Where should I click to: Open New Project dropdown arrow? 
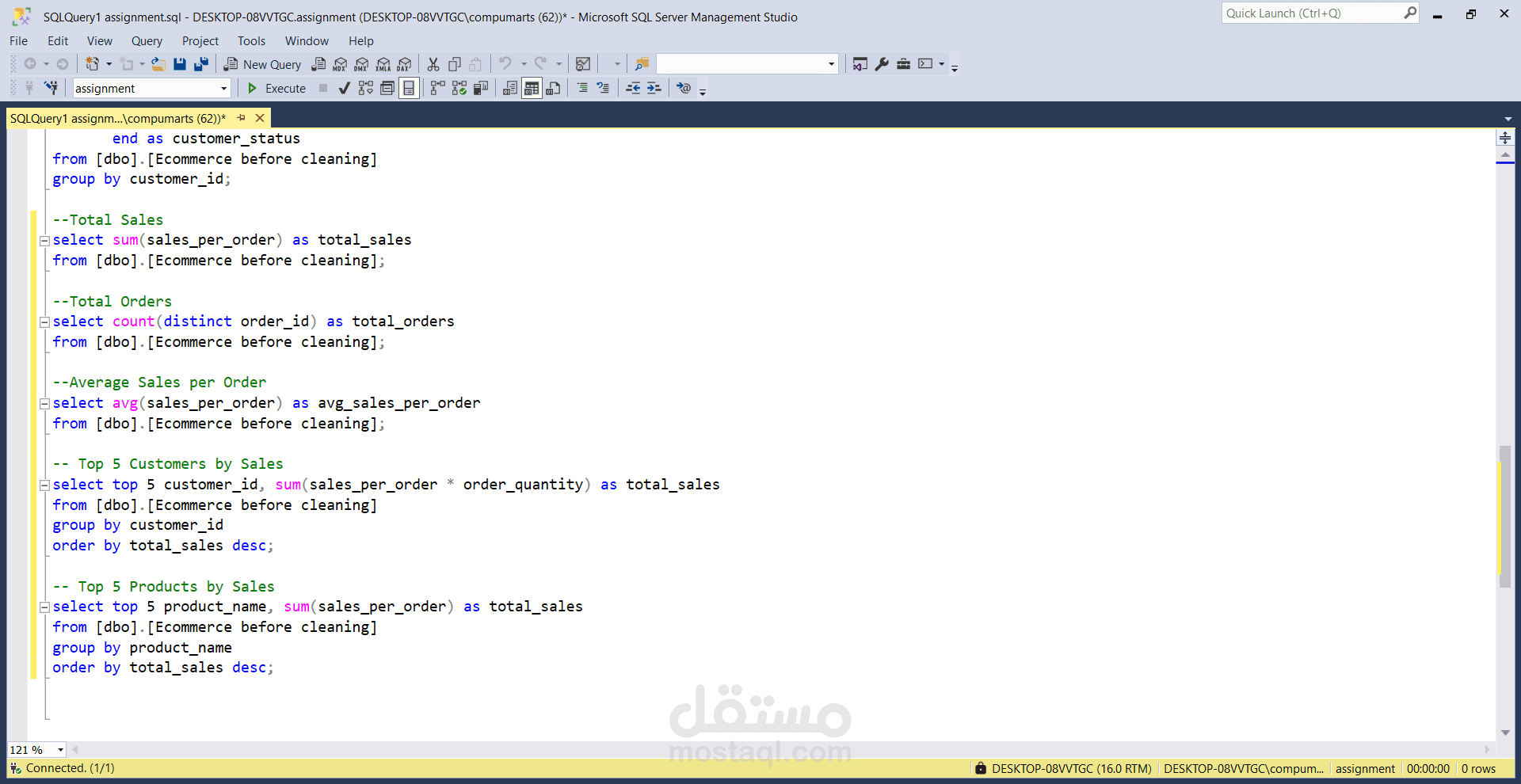tap(109, 64)
